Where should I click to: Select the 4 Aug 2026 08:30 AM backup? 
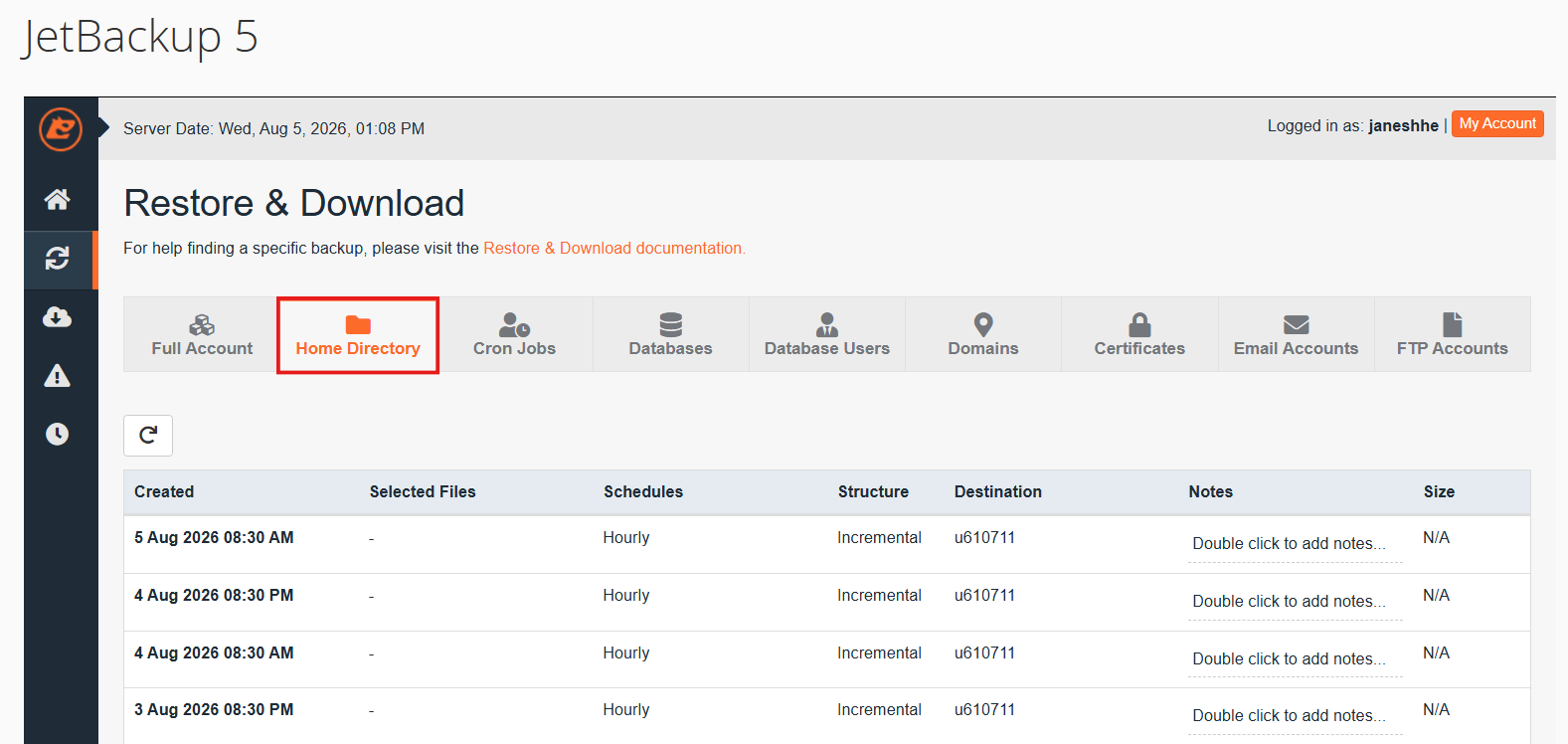tap(827, 659)
